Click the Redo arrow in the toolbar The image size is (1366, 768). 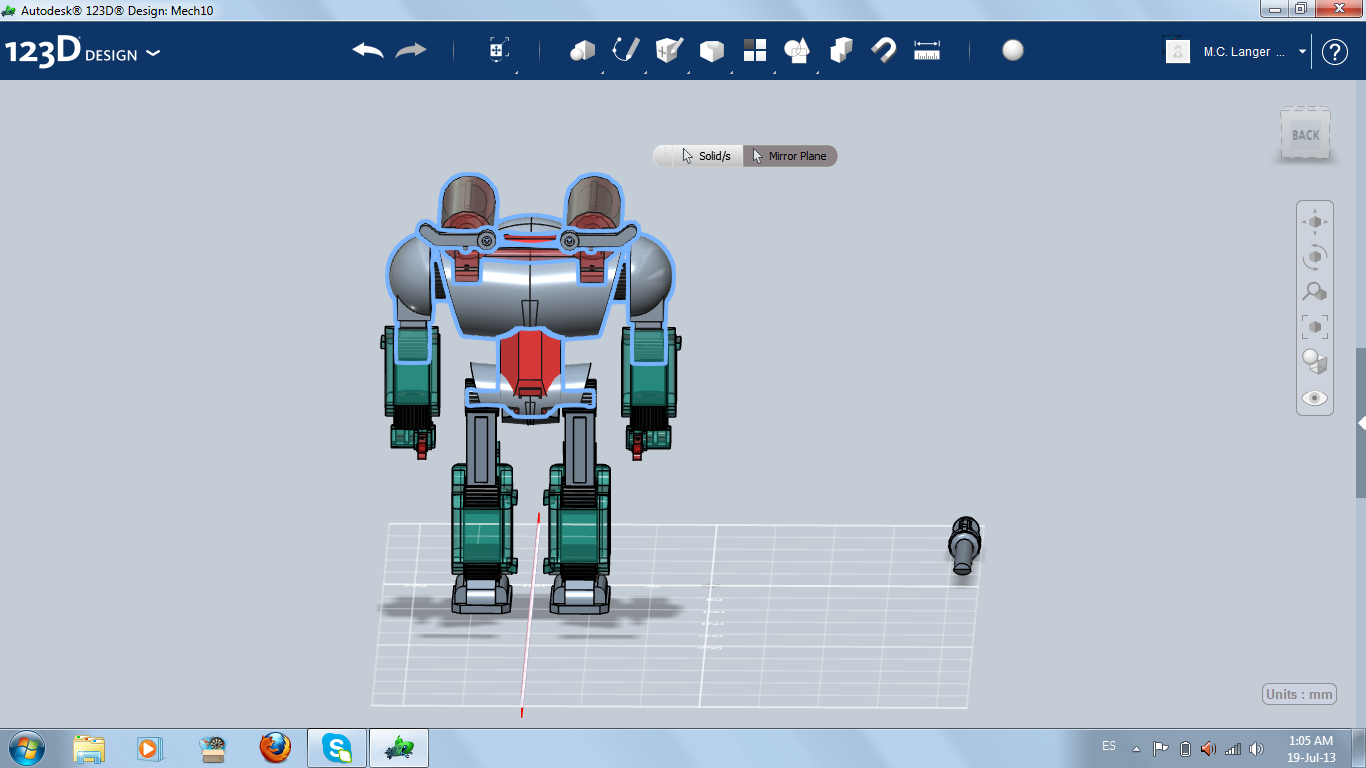[411, 50]
